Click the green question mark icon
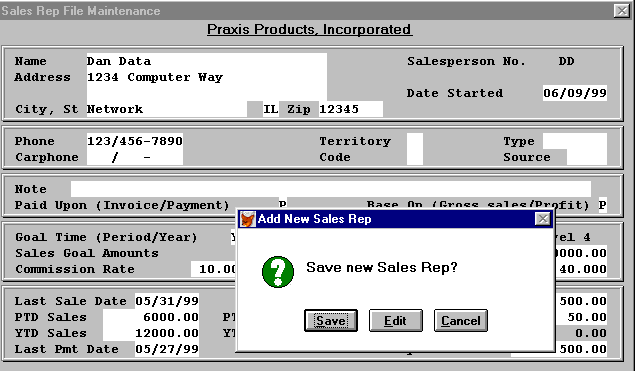The width and height of the screenshot is (636, 371). [x=278, y=272]
